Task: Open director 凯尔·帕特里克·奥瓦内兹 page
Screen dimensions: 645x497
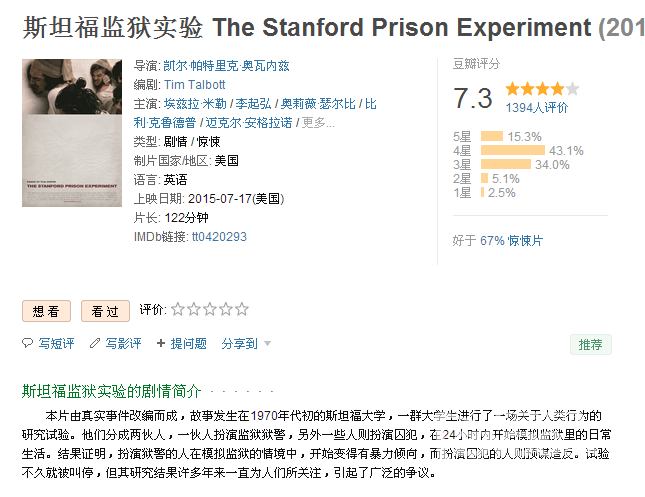Action: 227,66
